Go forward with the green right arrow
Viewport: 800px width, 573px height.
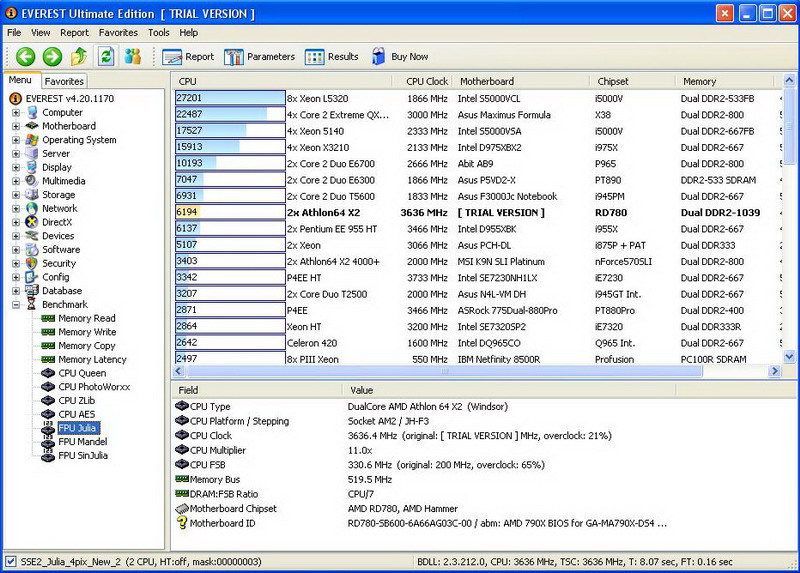pyautogui.click(x=52, y=57)
